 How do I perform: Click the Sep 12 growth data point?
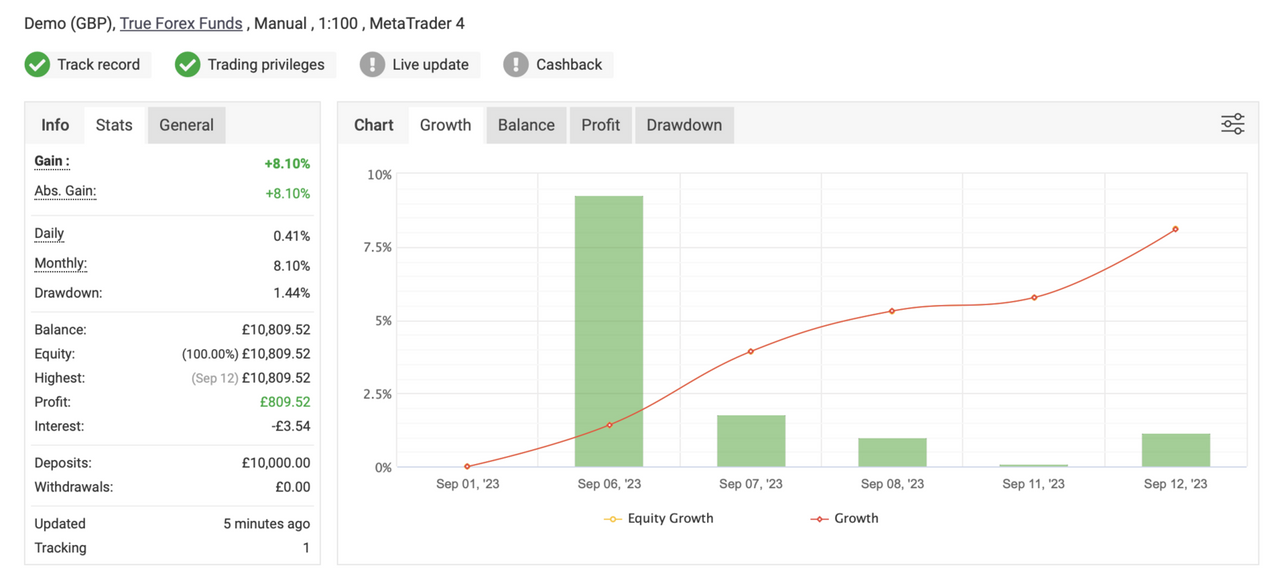coord(1175,229)
